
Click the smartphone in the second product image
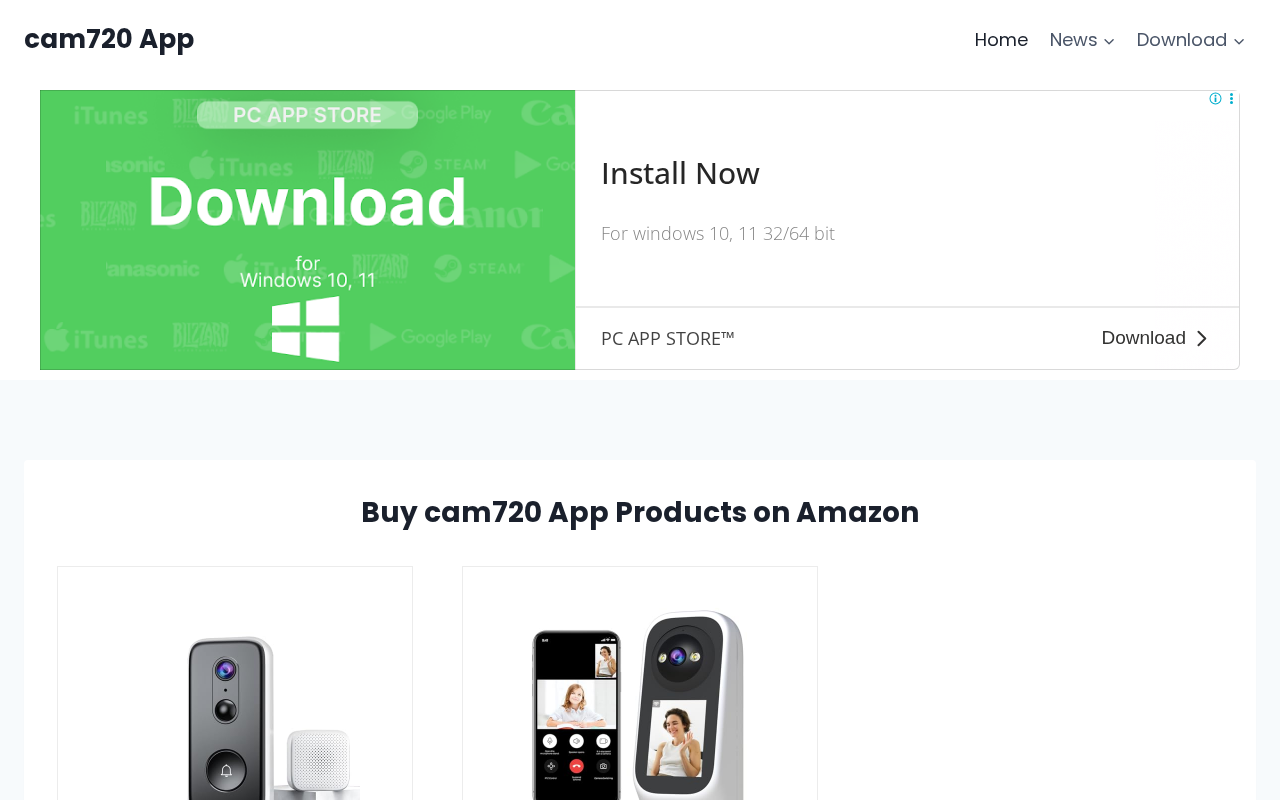coord(576,716)
